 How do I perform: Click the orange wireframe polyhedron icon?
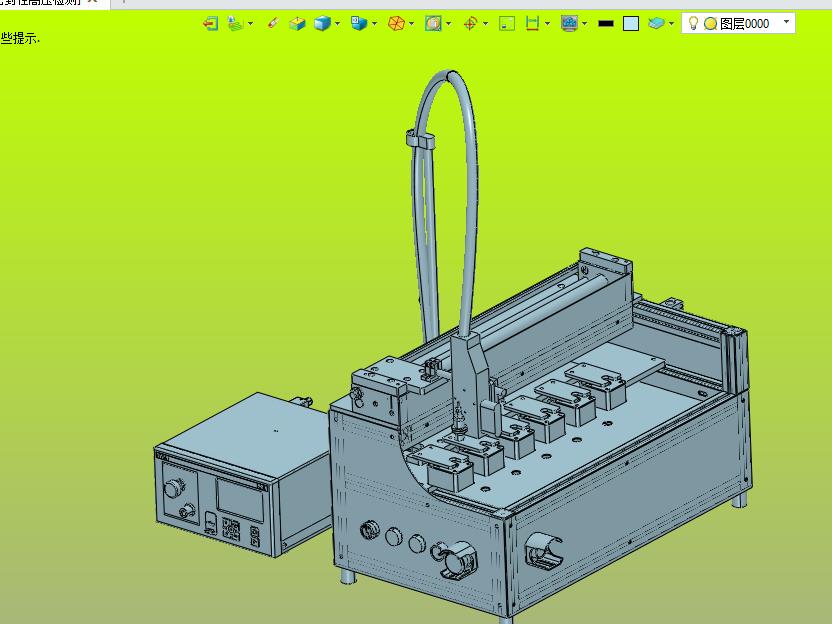click(396, 23)
